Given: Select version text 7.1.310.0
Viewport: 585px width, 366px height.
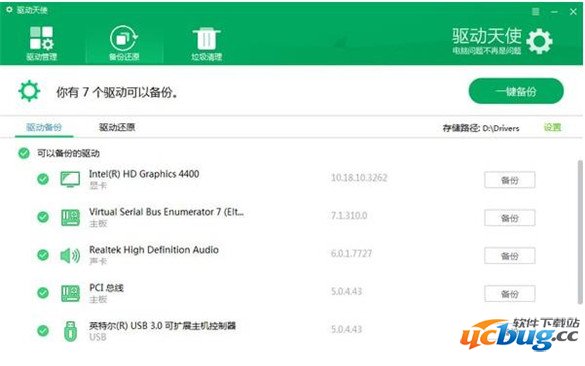Looking at the screenshot, I should point(349,216).
